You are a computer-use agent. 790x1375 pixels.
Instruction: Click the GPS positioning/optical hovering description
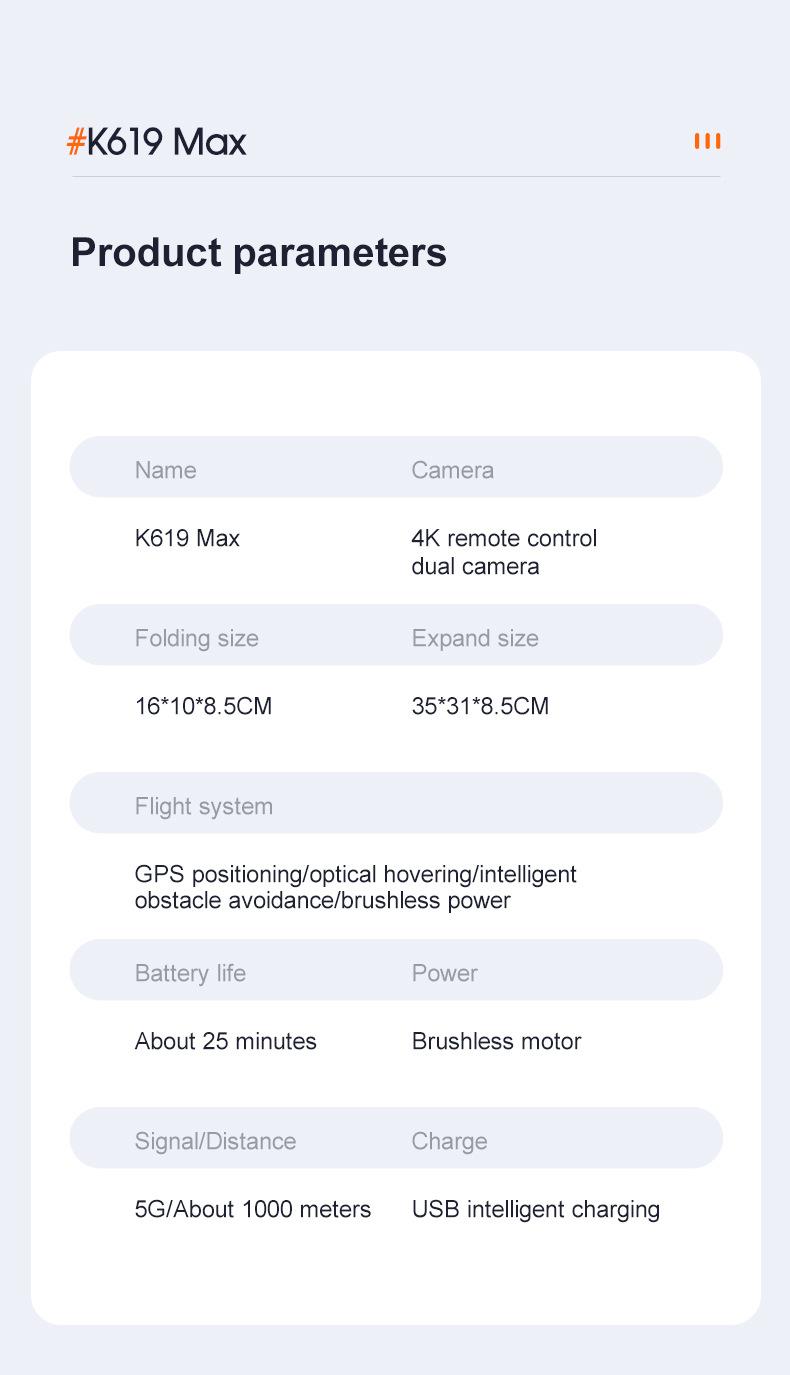tap(355, 887)
